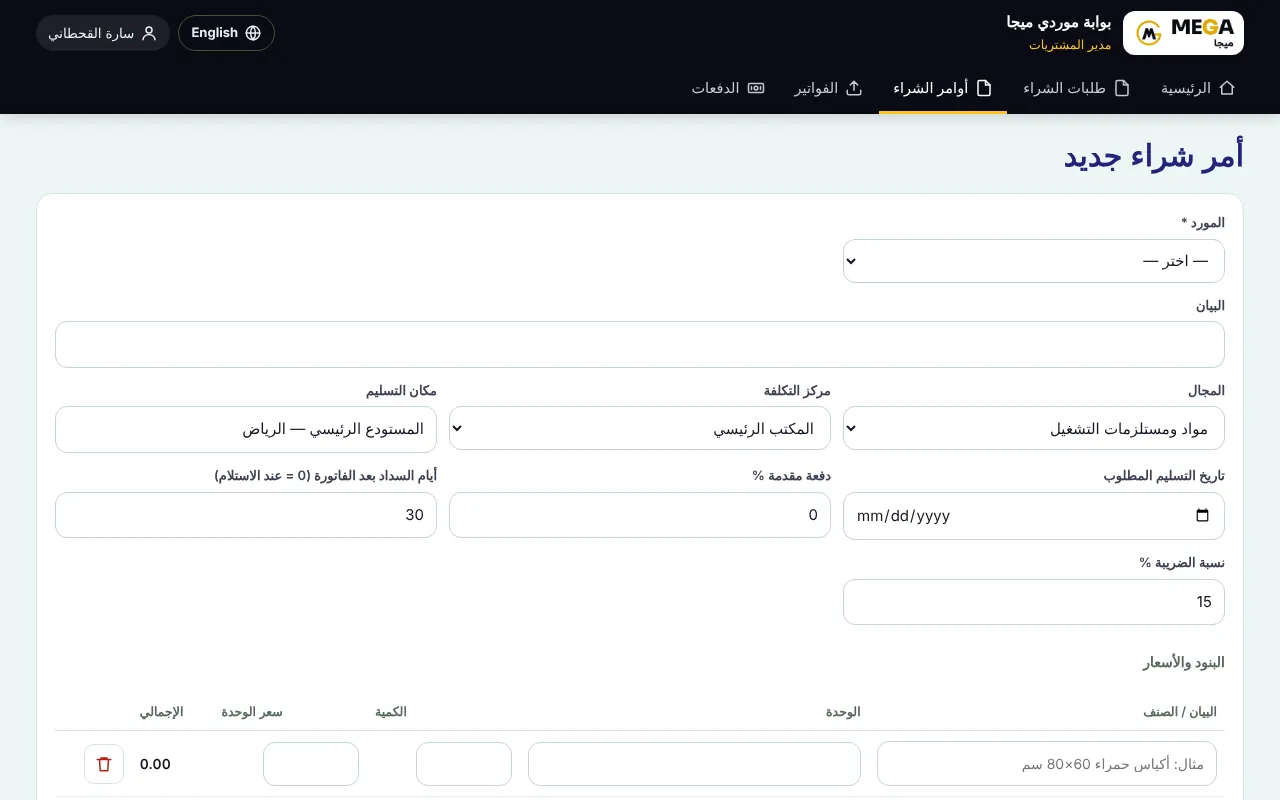Expand the المجال category dropdown
The width and height of the screenshot is (1280, 800).
pos(1034,428)
